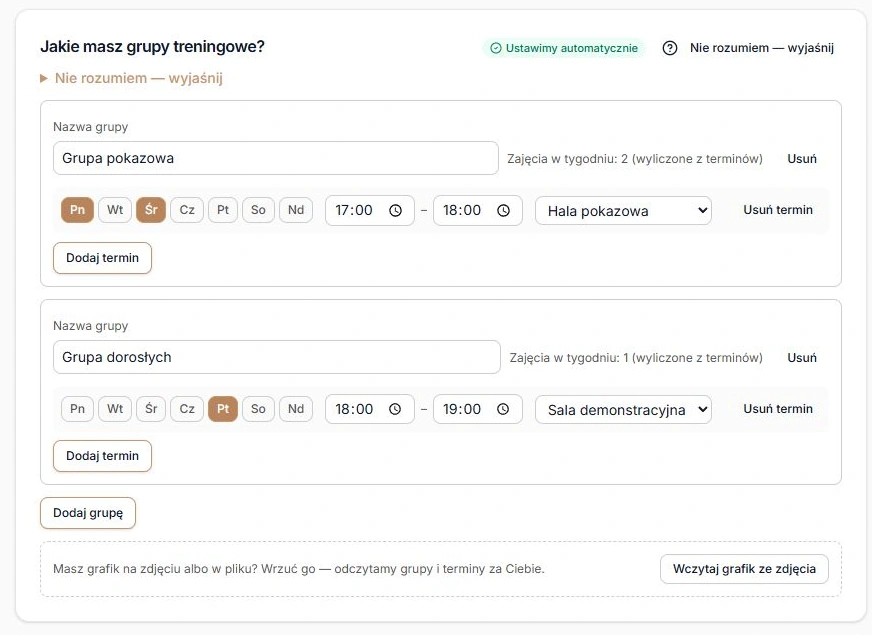Toggle Nd day for Grupa dorosłych
Screen dimensions: 872x635
(296, 409)
